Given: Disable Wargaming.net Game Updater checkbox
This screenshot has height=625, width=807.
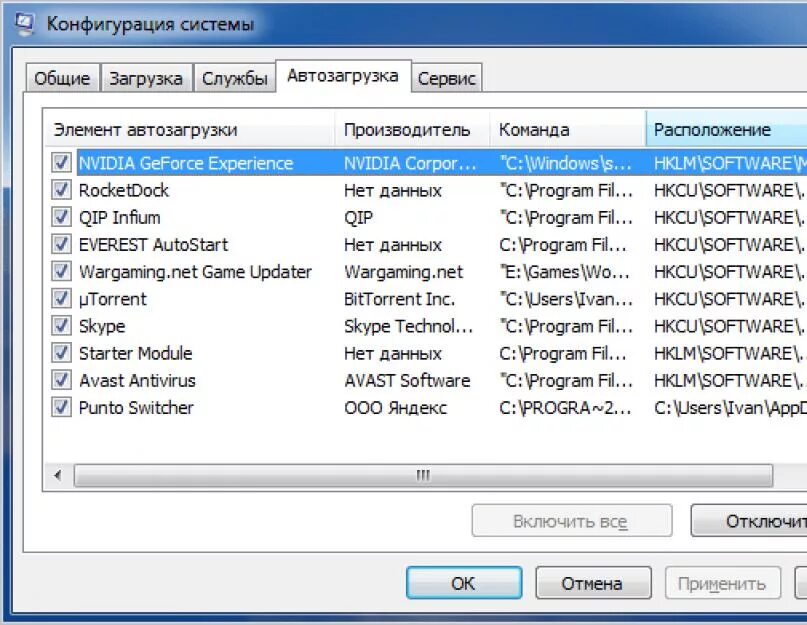Looking at the screenshot, I should point(61,271).
